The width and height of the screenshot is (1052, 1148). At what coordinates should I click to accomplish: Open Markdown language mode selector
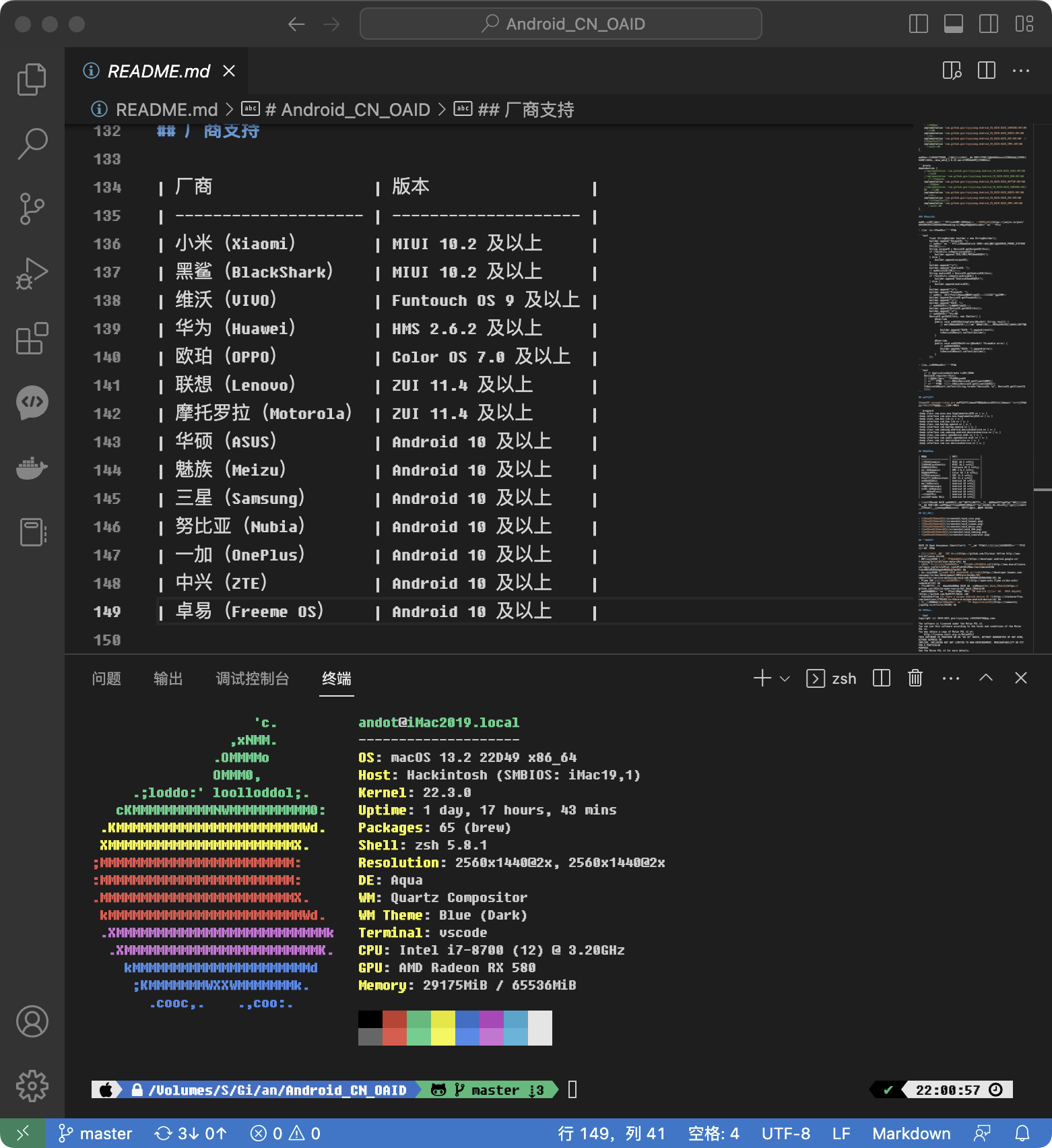tap(911, 1133)
